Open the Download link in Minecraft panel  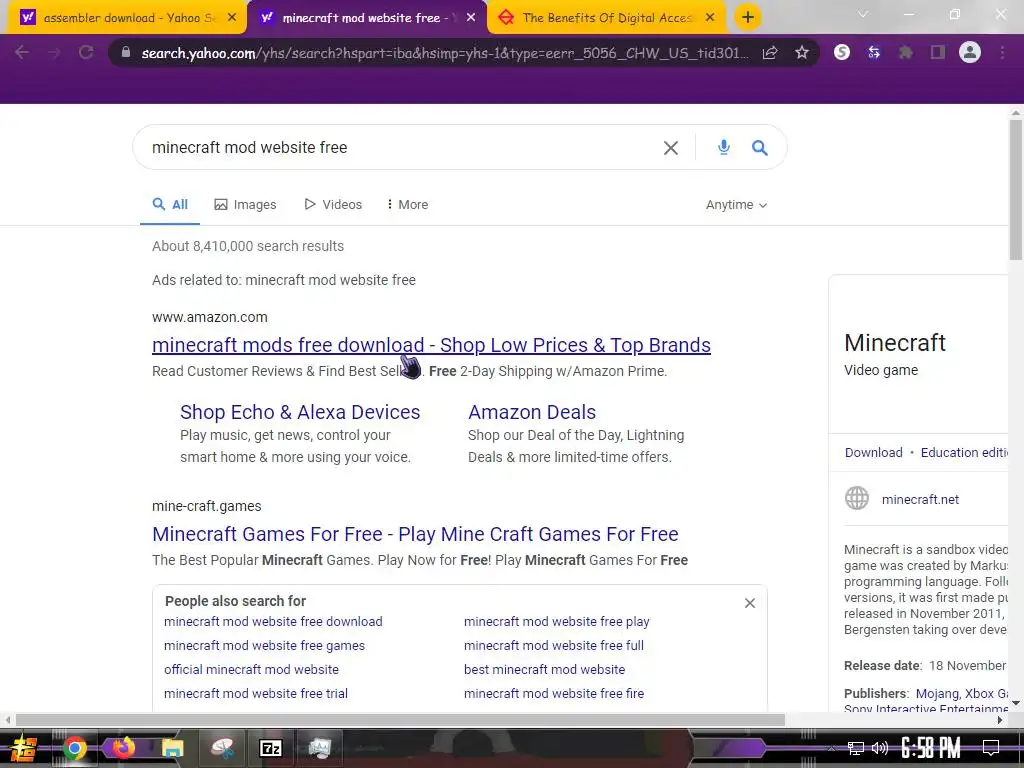pos(873,452)
